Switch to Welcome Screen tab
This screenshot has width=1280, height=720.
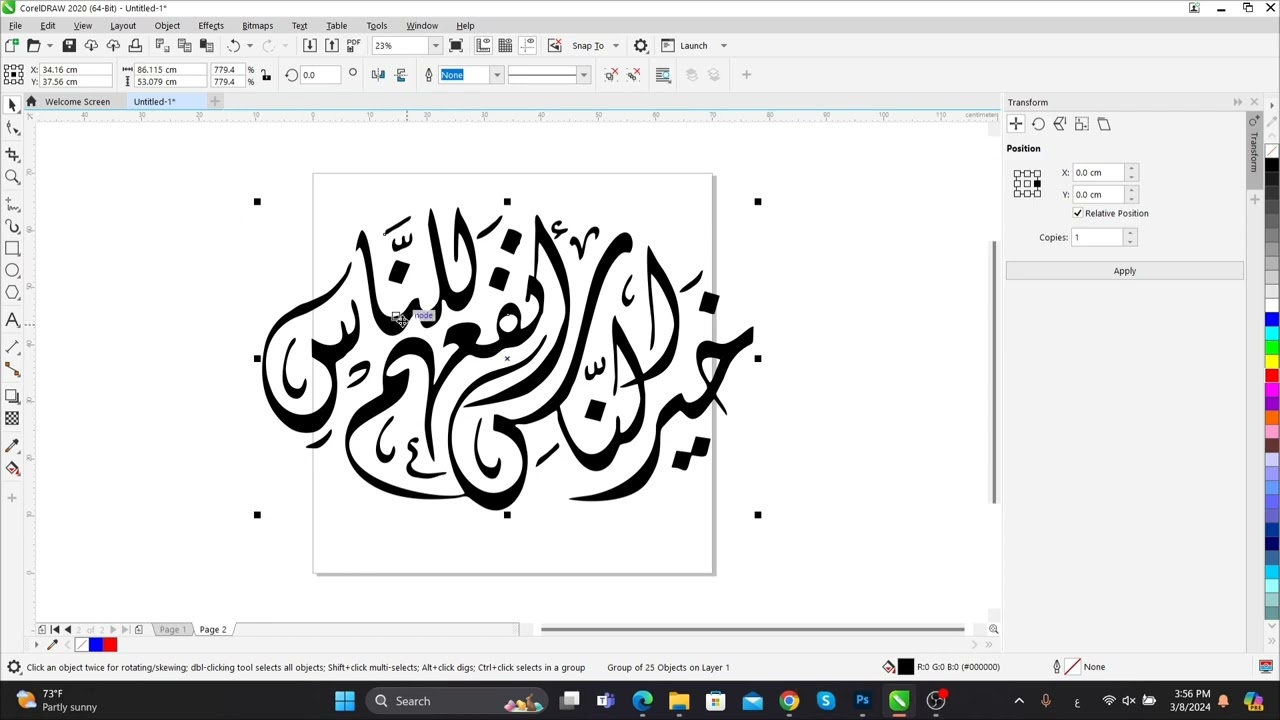(x=77, y=101)
